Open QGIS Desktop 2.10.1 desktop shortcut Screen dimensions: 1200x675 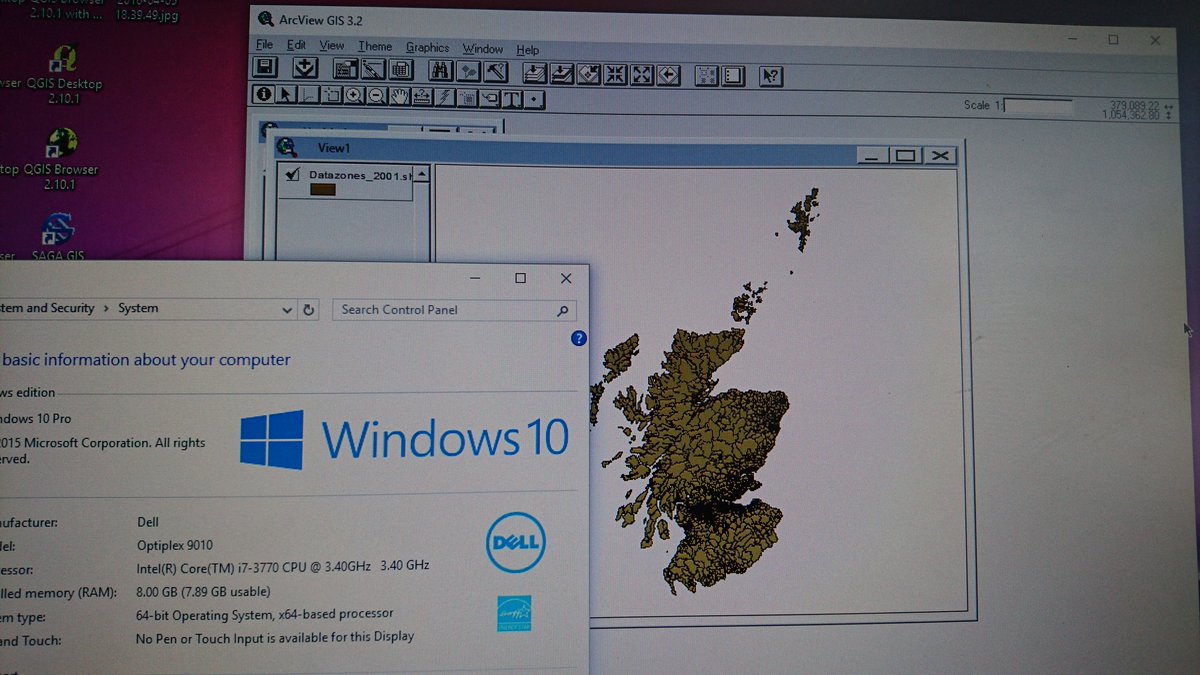point(63,75)
